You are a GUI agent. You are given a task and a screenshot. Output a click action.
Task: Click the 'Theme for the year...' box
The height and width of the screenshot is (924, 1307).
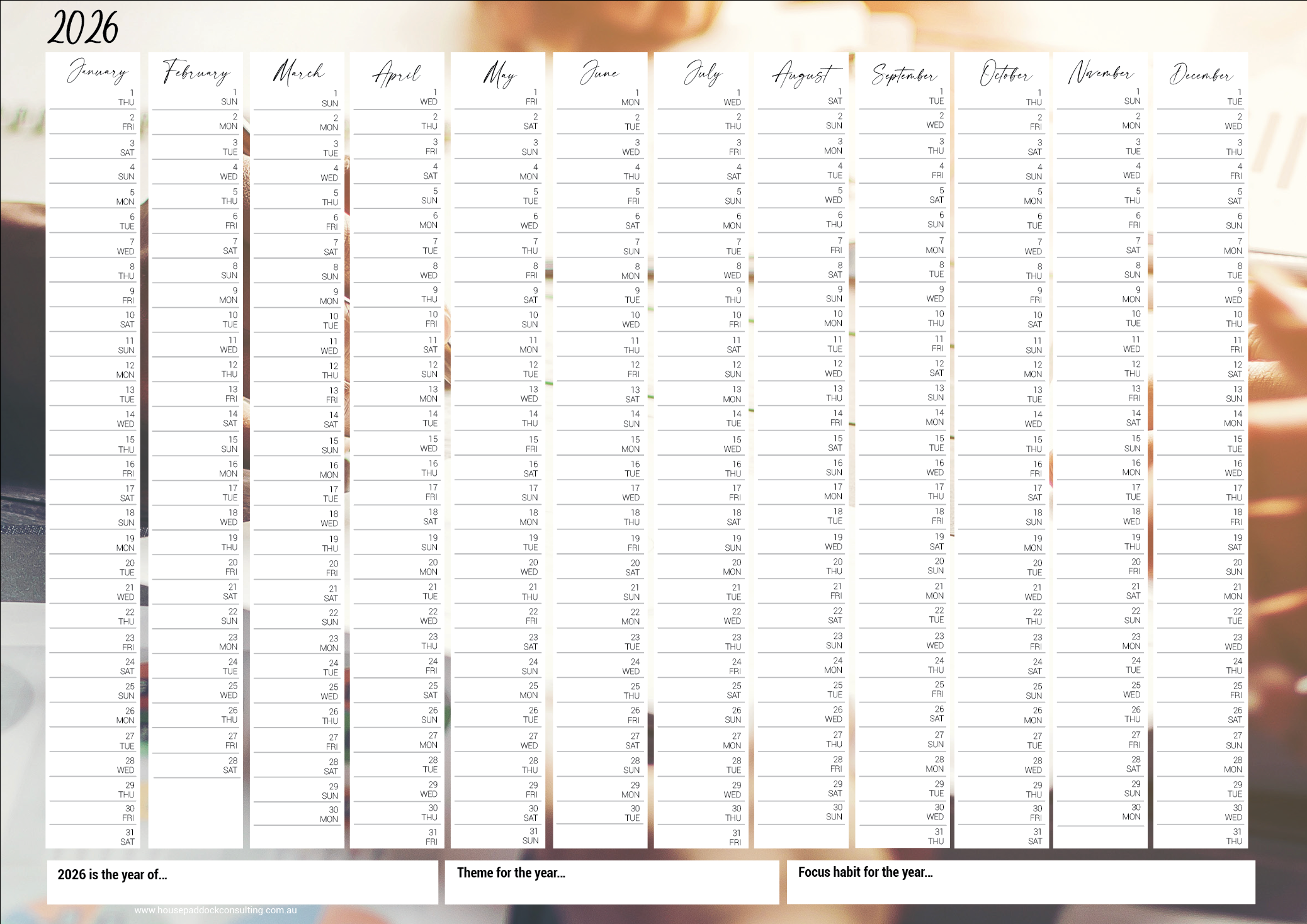[611, 882]
